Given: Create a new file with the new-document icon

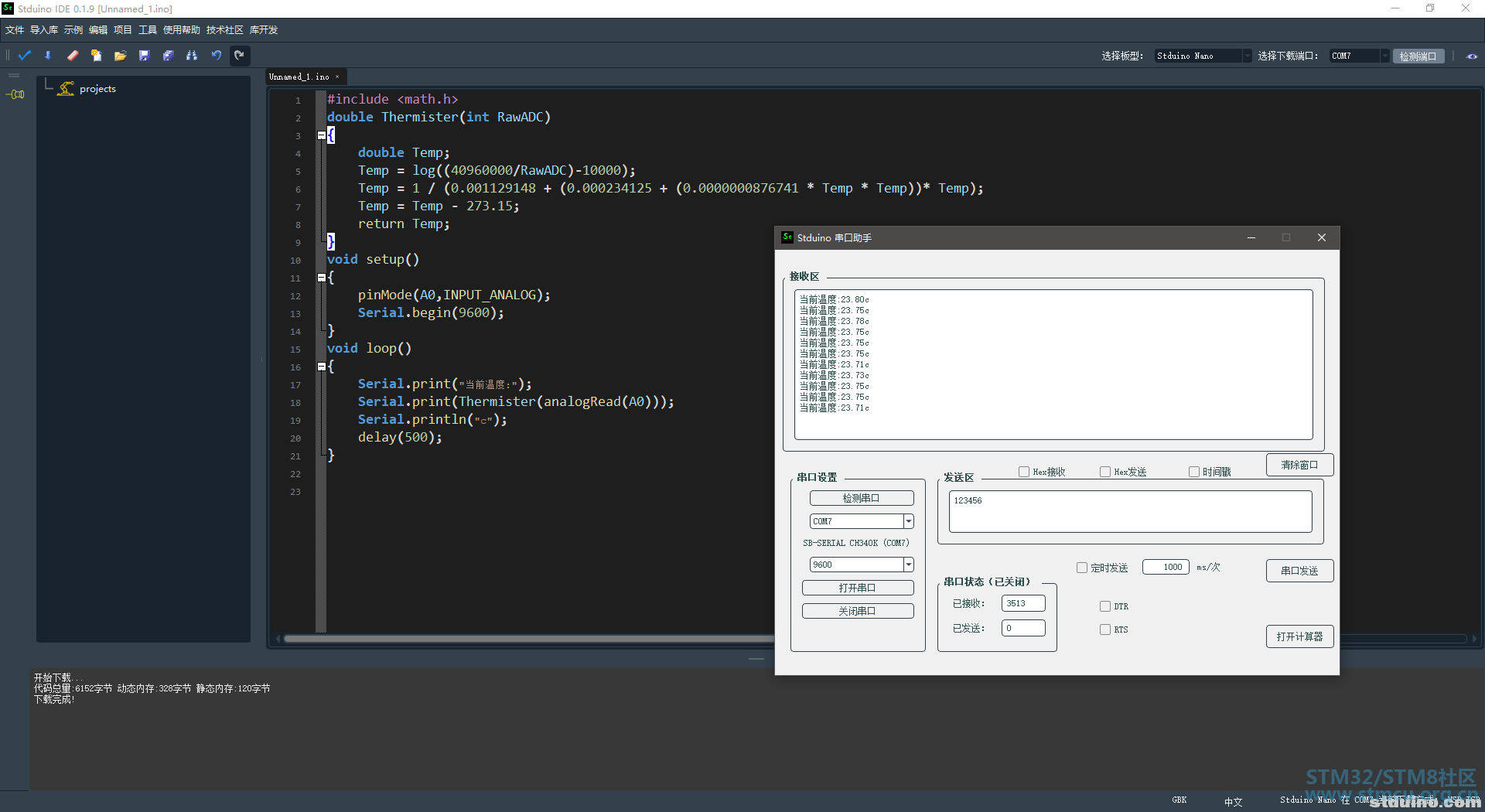Looking at the screenshot, I should 96,56.
